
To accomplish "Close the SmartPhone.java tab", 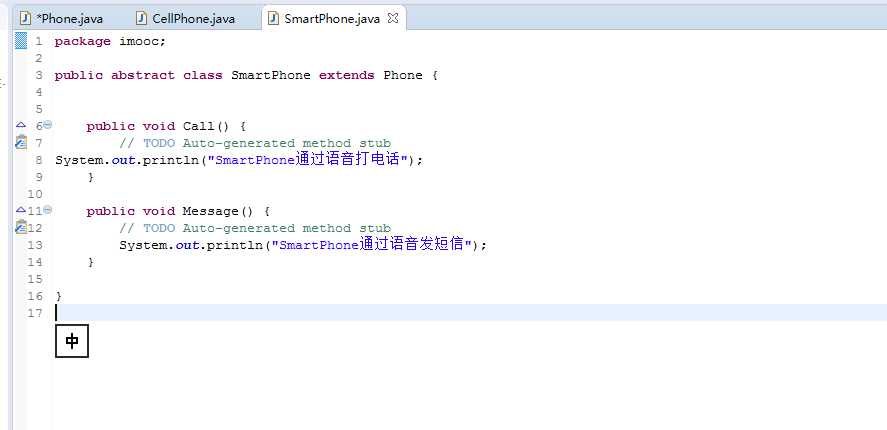I will (x=392, y=18).
